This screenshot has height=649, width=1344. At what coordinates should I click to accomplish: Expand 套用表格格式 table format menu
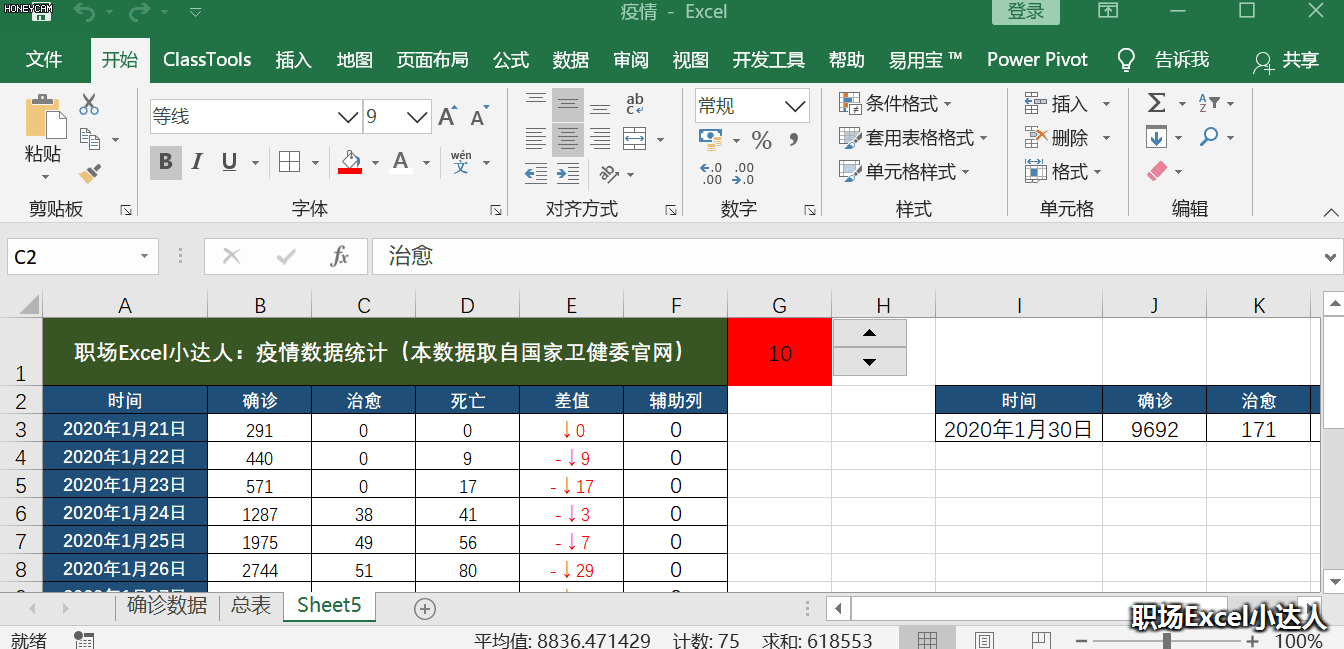[x=913, y=137]
